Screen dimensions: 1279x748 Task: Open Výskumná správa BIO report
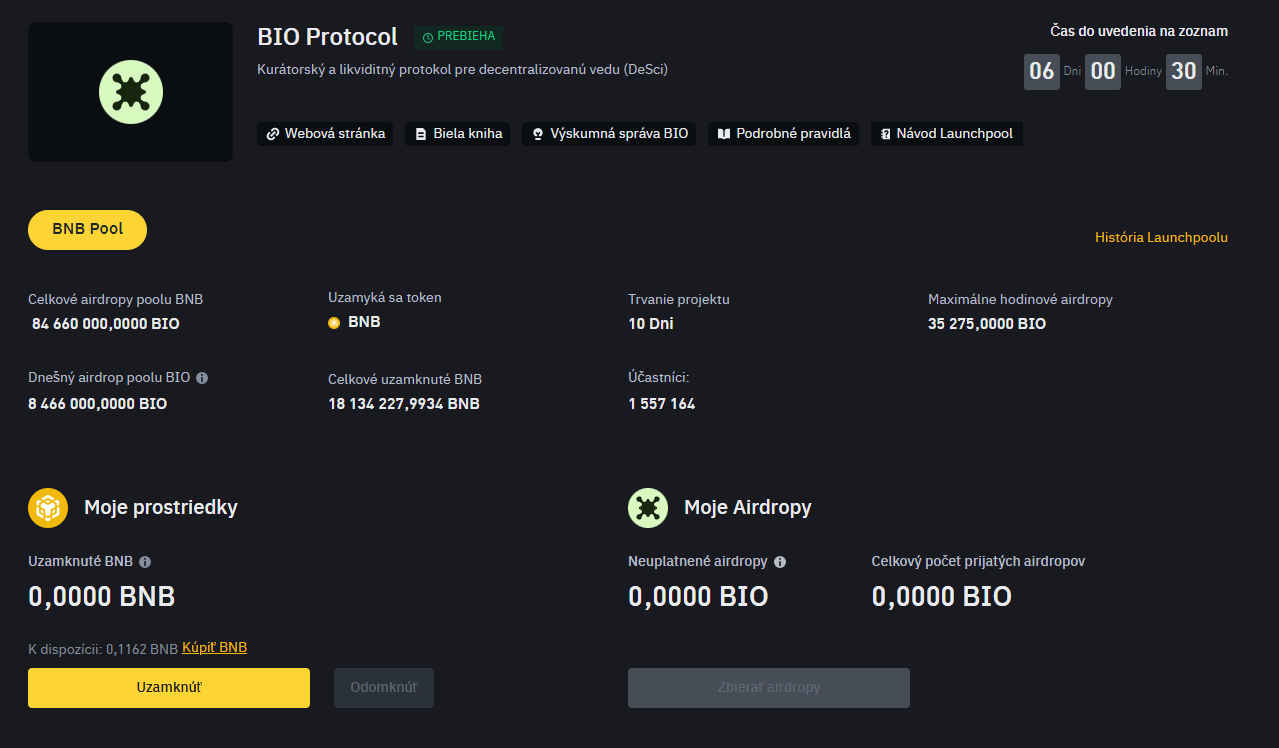609,134
